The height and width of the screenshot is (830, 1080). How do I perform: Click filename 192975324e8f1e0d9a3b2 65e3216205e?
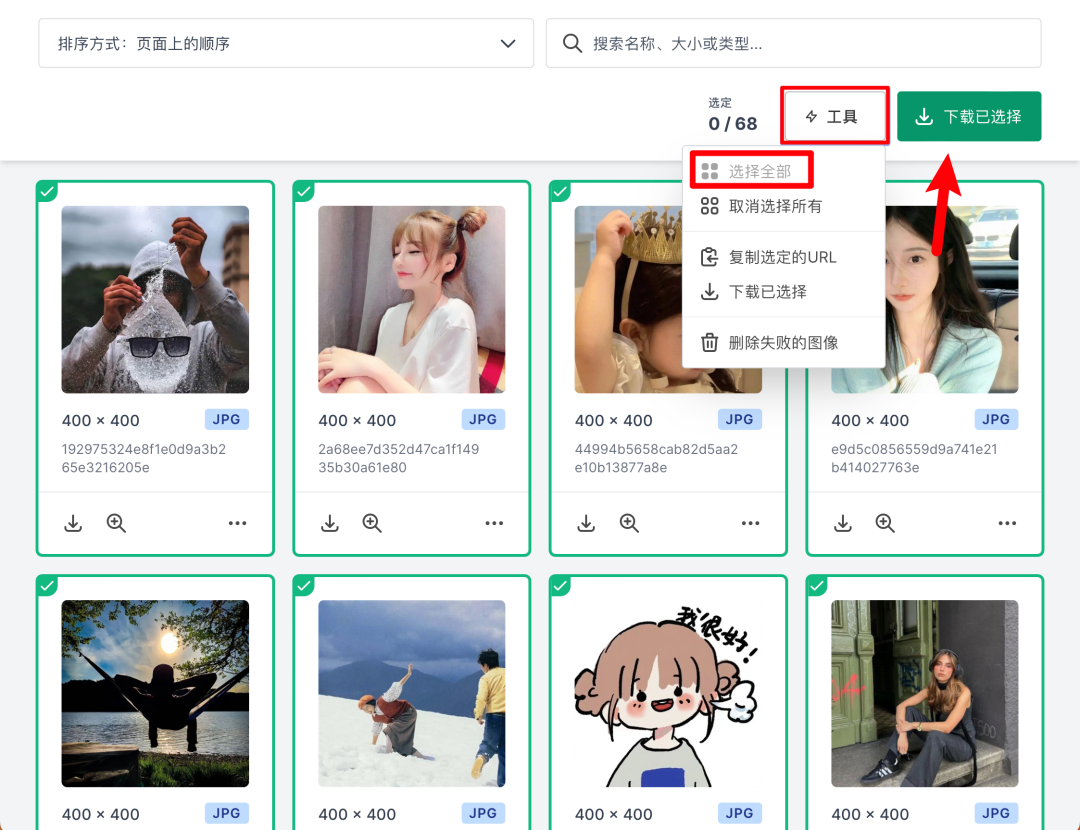[144, 458]
